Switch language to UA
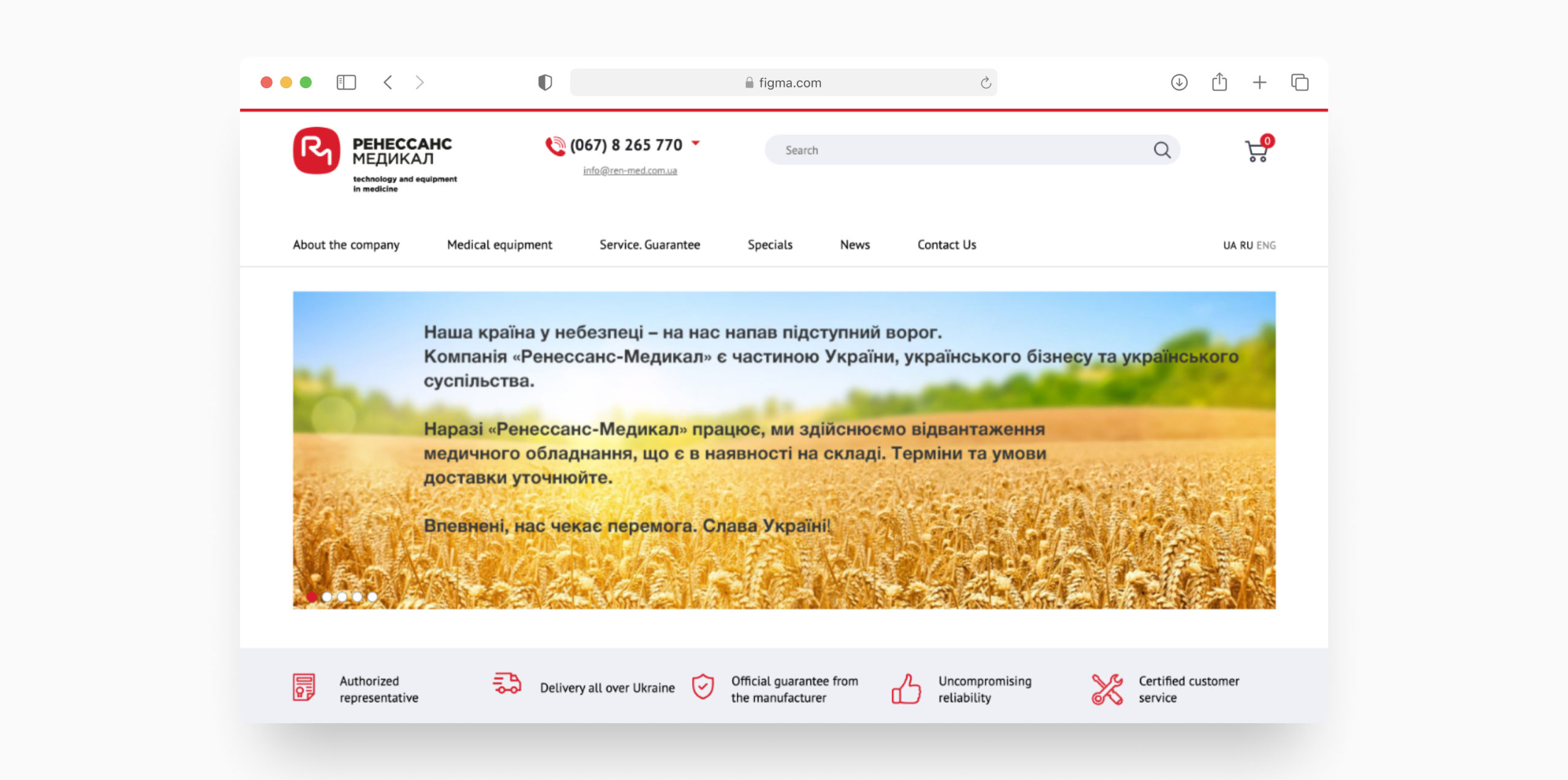The image size is (1568, 780). click(1229, 246)
